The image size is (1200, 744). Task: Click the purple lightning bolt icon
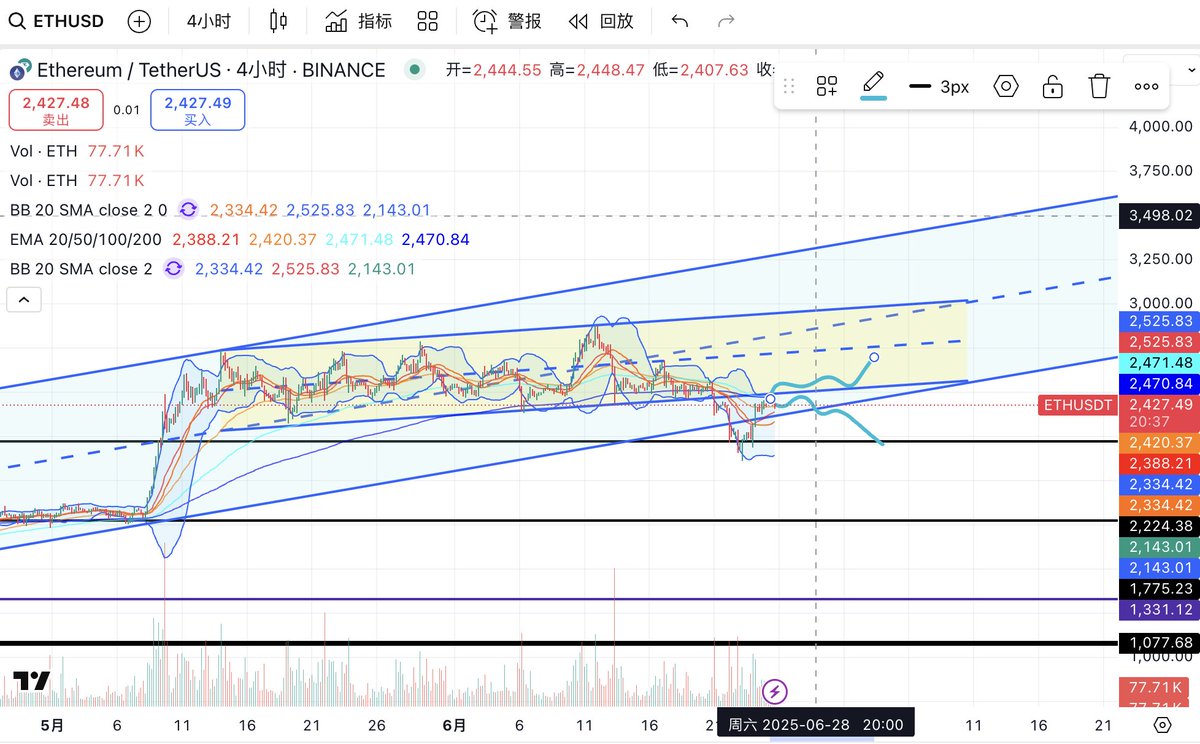click(x=775, y=691)
